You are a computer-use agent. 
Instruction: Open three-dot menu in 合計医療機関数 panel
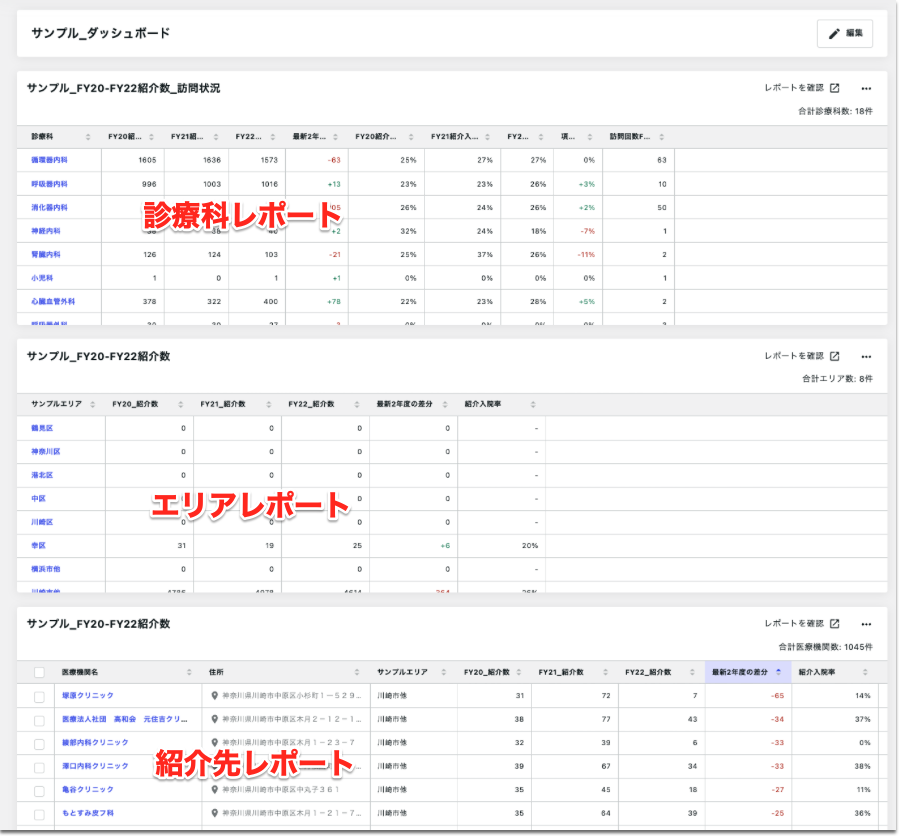pos(866,624)
